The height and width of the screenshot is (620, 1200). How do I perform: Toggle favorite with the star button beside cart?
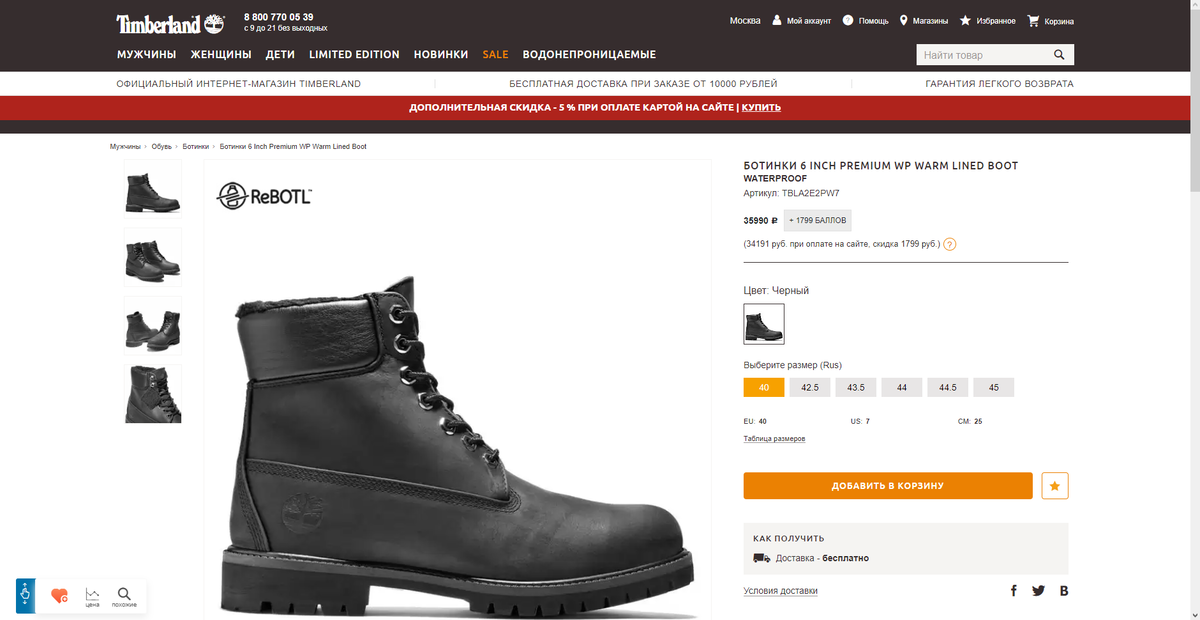[x=1055, y=485]
